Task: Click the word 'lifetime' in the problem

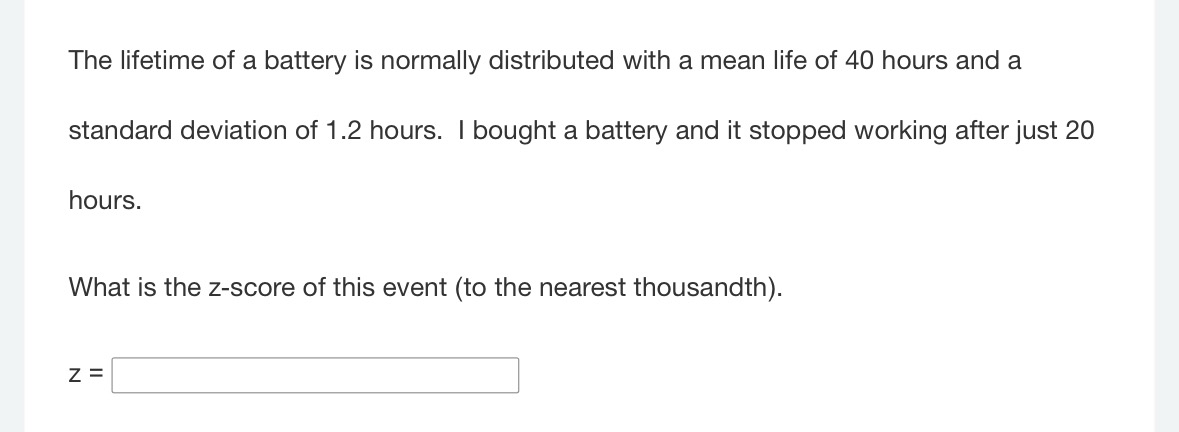Action: click(162, 60)
